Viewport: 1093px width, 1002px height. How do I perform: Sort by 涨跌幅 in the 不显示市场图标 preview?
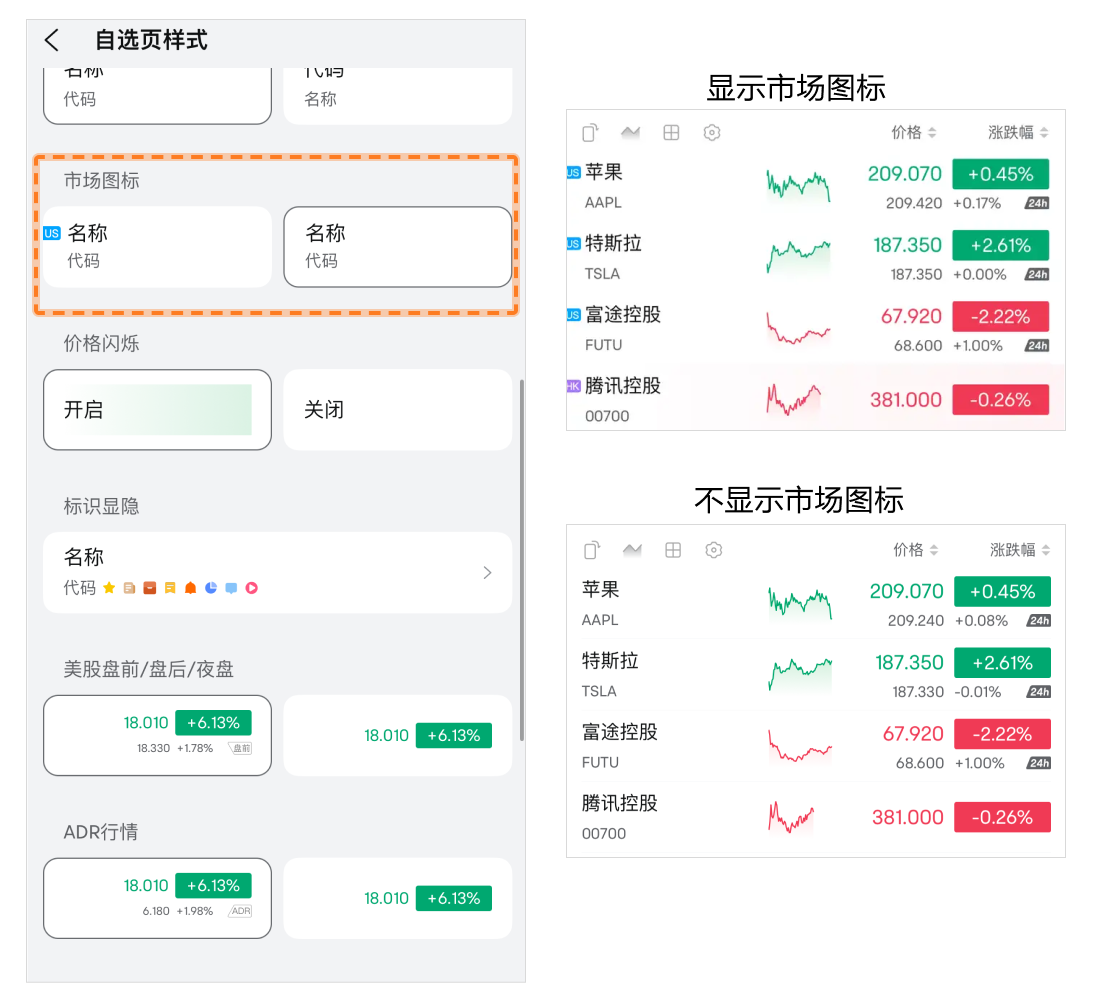[1020, 550]
